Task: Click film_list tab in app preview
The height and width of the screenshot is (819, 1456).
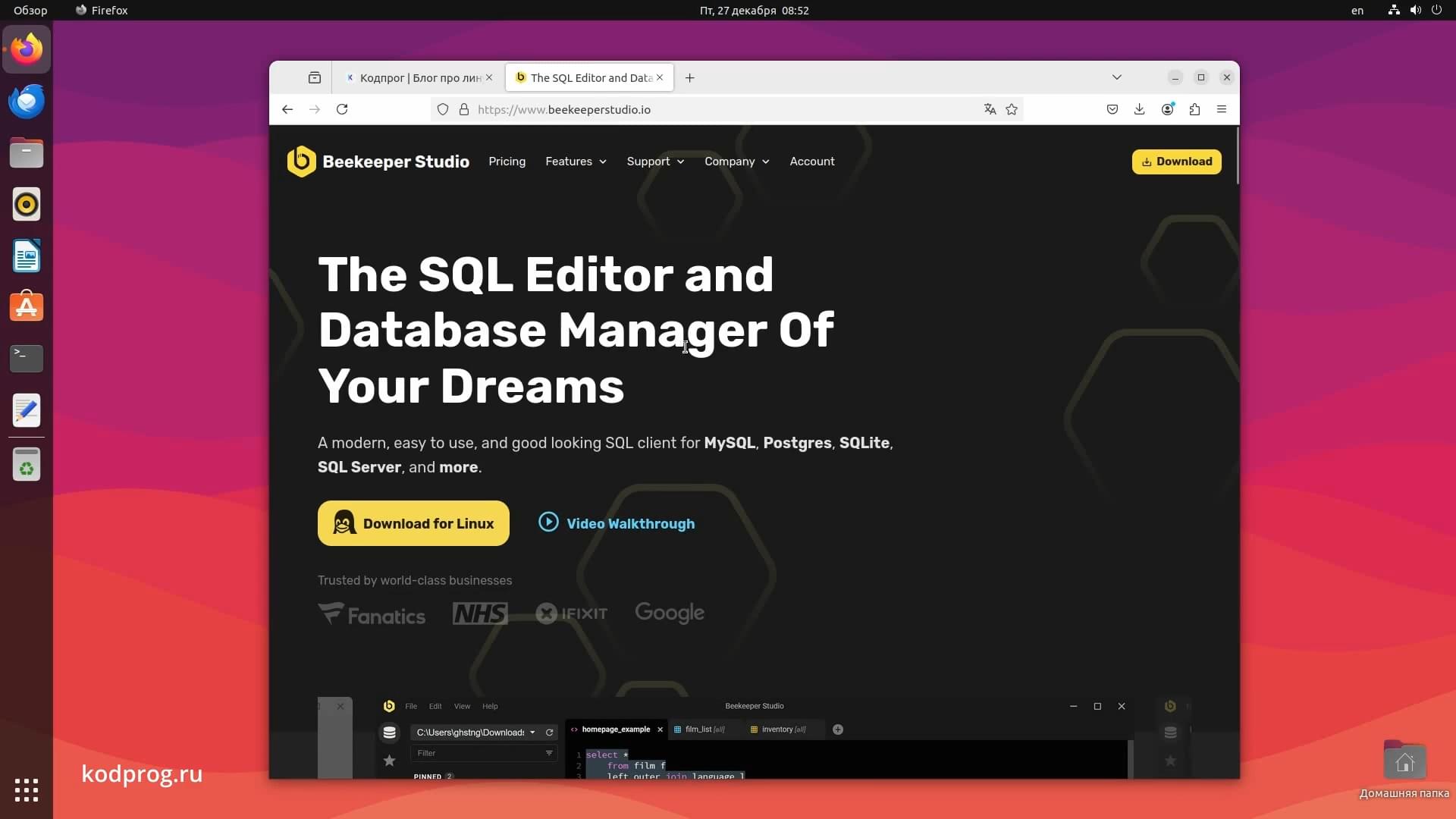Action: click(704, 730)
